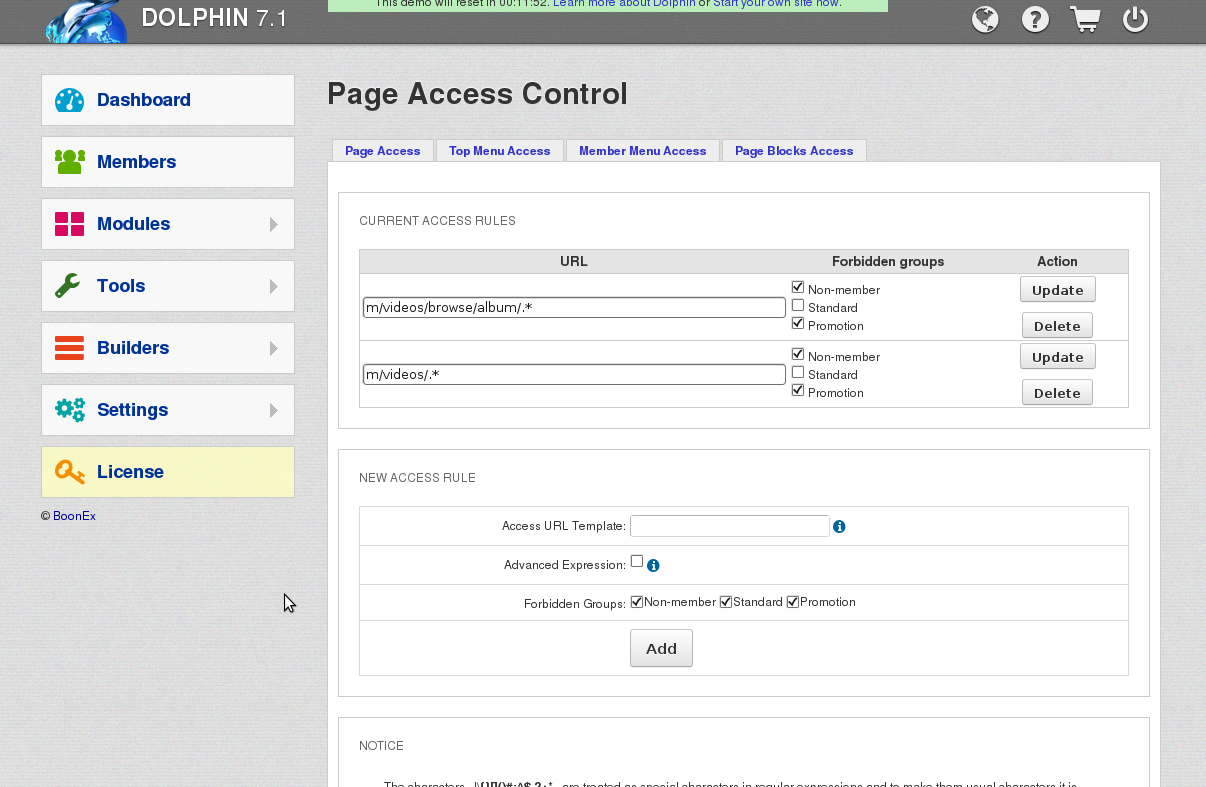The image size is (1206, 787).
Task: Switch to Top Menu Access tab
Action: (x=499, y=151)
